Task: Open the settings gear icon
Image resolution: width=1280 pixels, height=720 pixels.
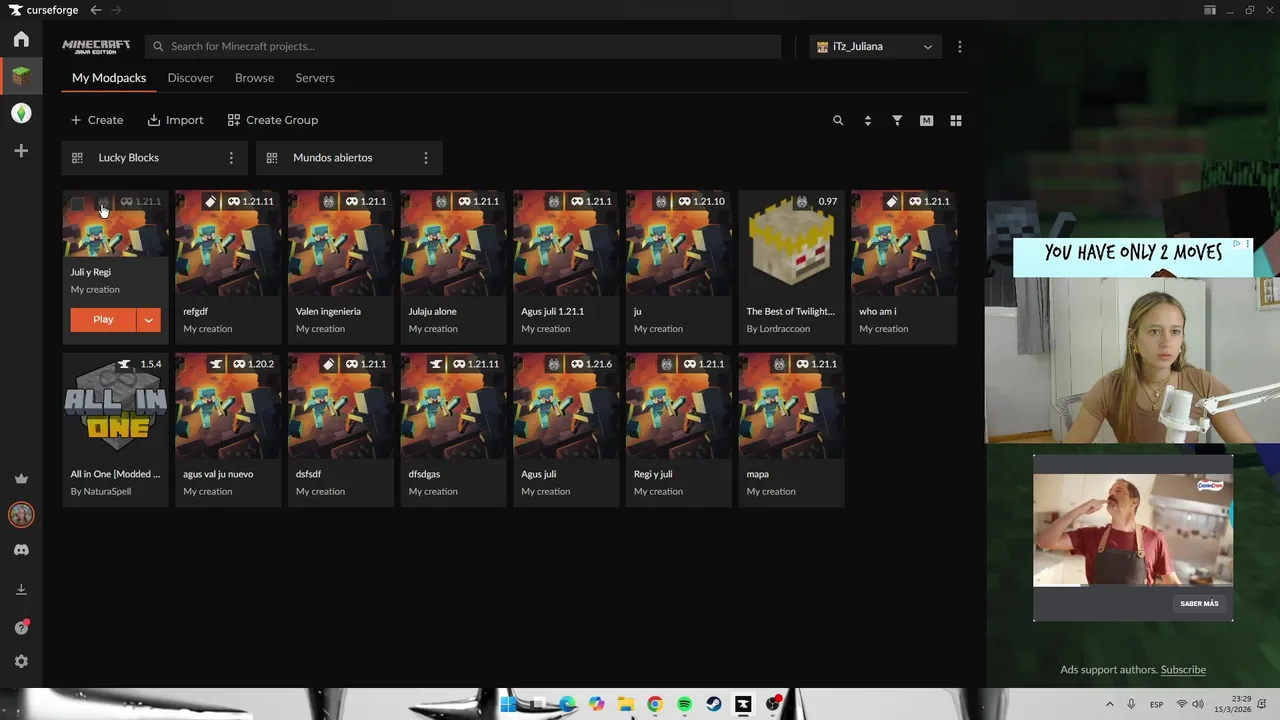Action: coord(21,662)
